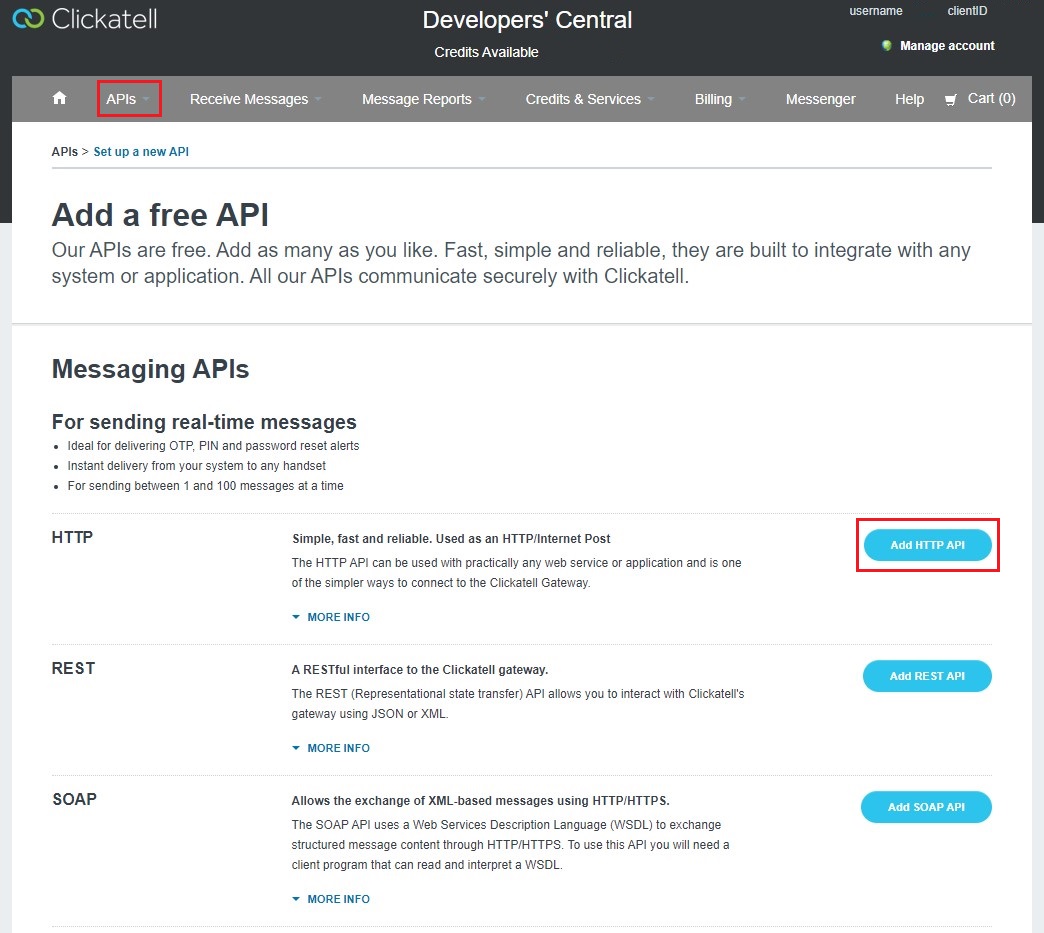The width and height of the screenshot is (1044, 933).
Task: Open the Help page
Action: pyautogui.click(x=909, y=99)
